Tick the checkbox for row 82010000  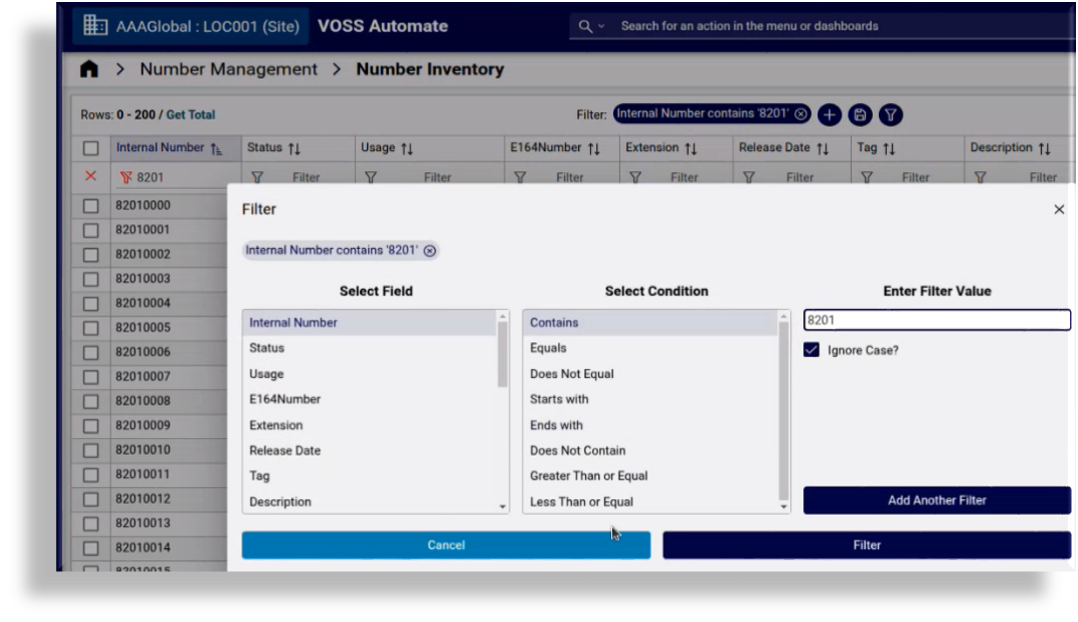91,205
